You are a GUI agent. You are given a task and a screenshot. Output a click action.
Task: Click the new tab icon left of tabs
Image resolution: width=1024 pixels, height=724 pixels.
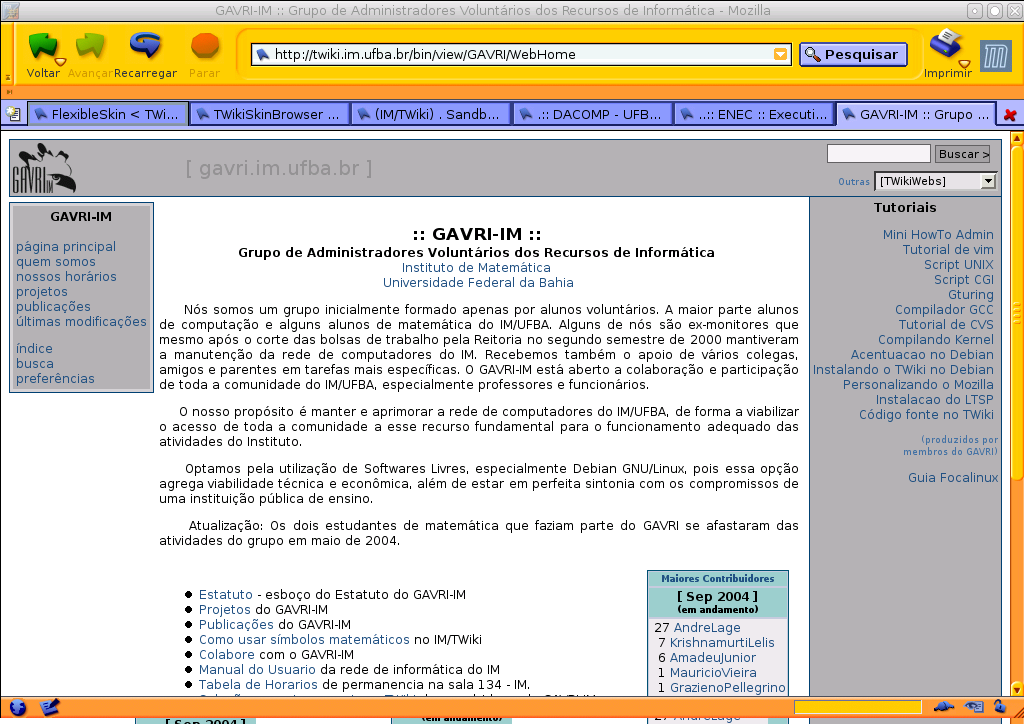[13, 114]
